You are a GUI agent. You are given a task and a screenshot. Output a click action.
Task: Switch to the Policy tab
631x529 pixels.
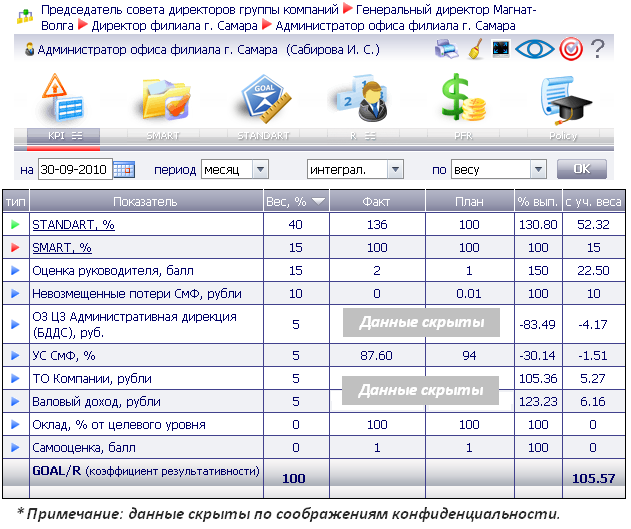(563, 136)
